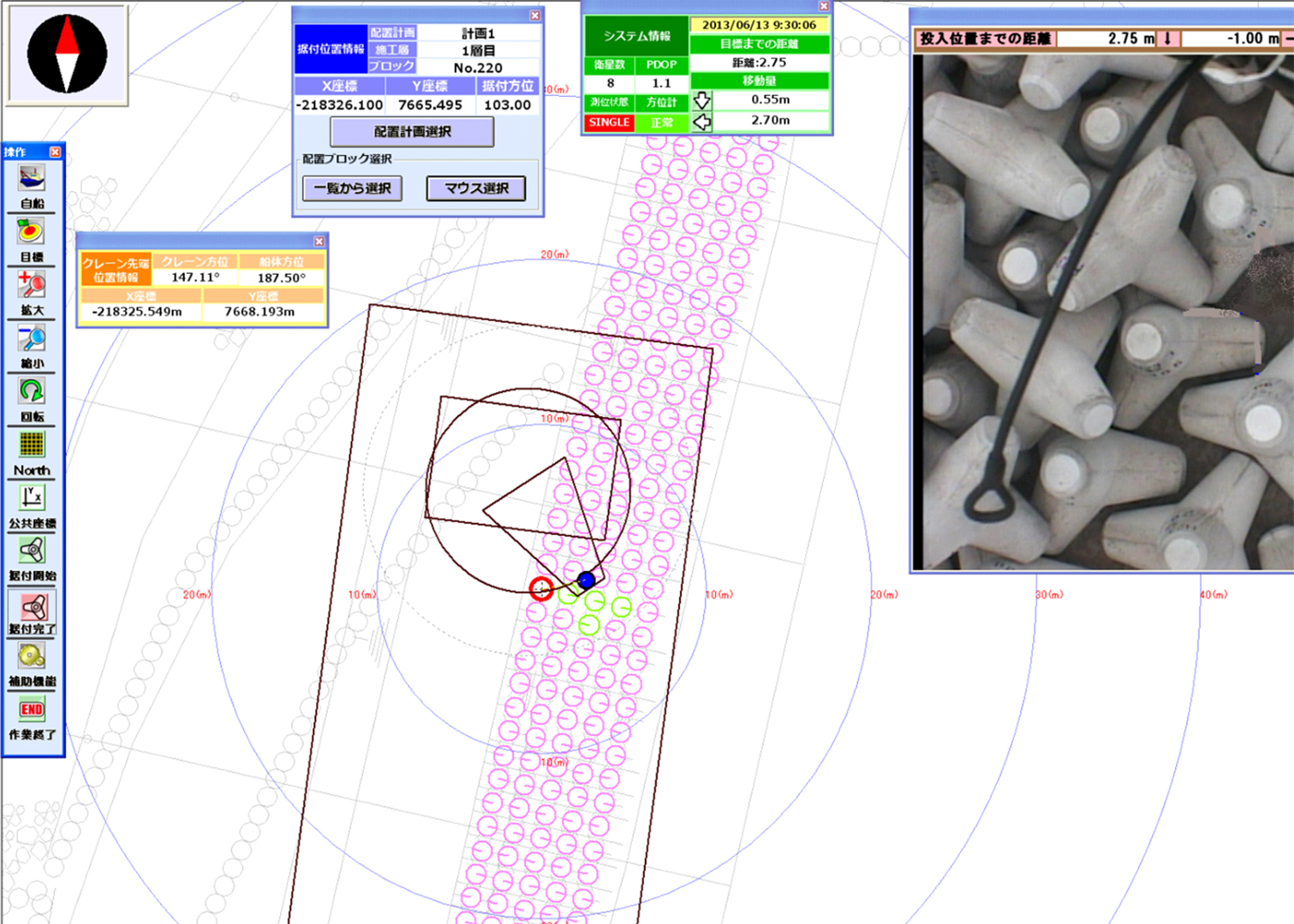Image resolution: width=1294 pixels, height=924 pixels.
Task: Mark placement done with 据付完了 icon
Action: (33, 606)
